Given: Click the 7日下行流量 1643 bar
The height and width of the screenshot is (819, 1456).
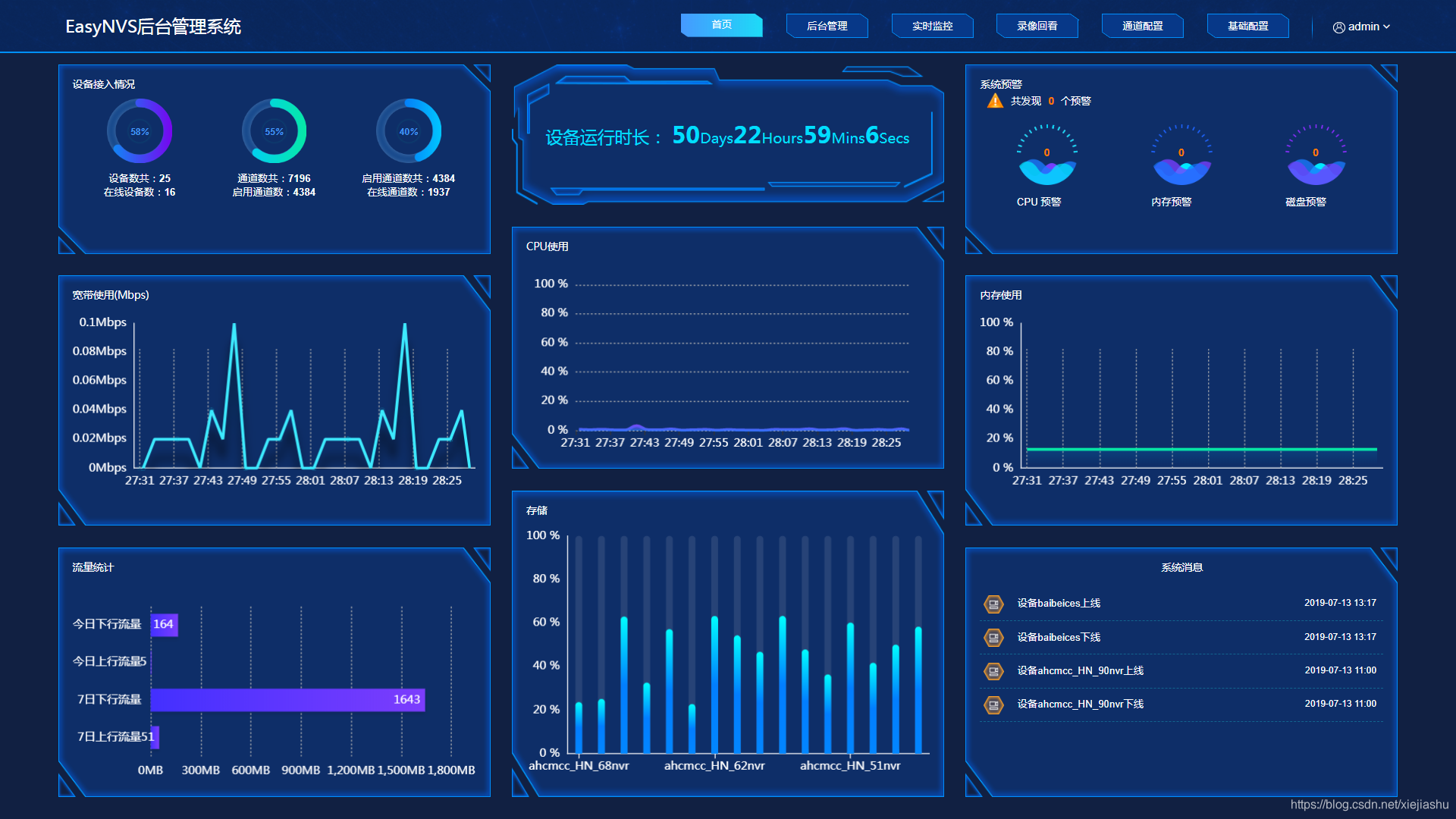Looking at the screenshot, I should [287, 699].
